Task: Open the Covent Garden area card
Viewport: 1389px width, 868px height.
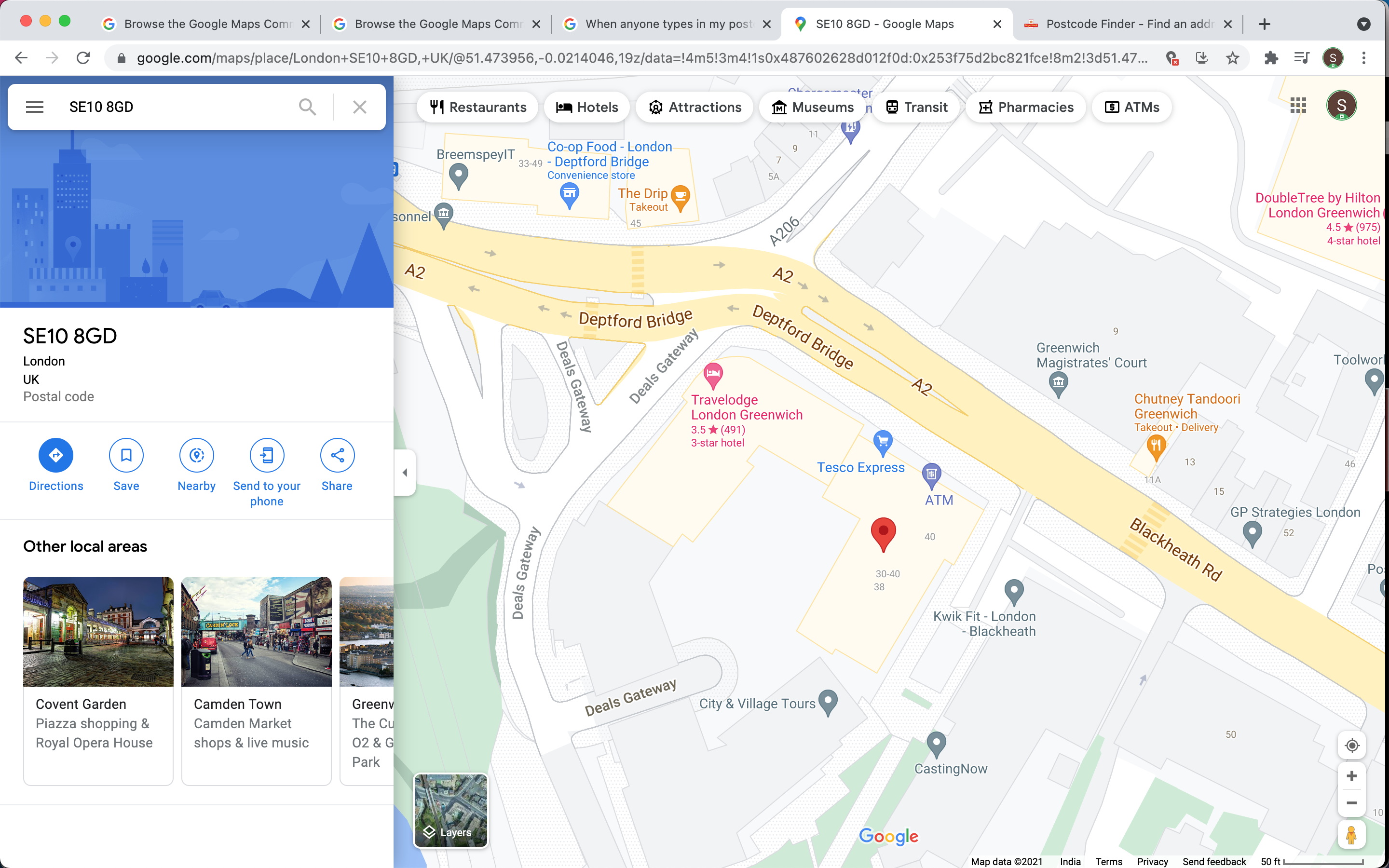Action: tap(98, 680)
